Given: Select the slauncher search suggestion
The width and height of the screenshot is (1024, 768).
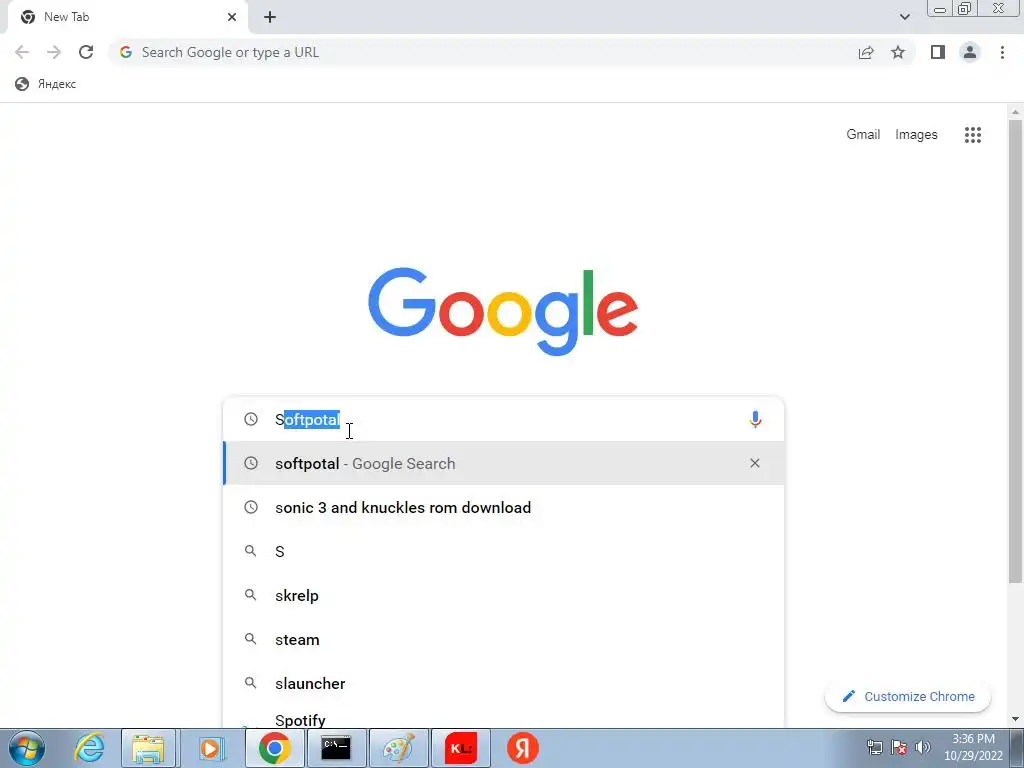Looking at the screenshot, I should (503, 683).
